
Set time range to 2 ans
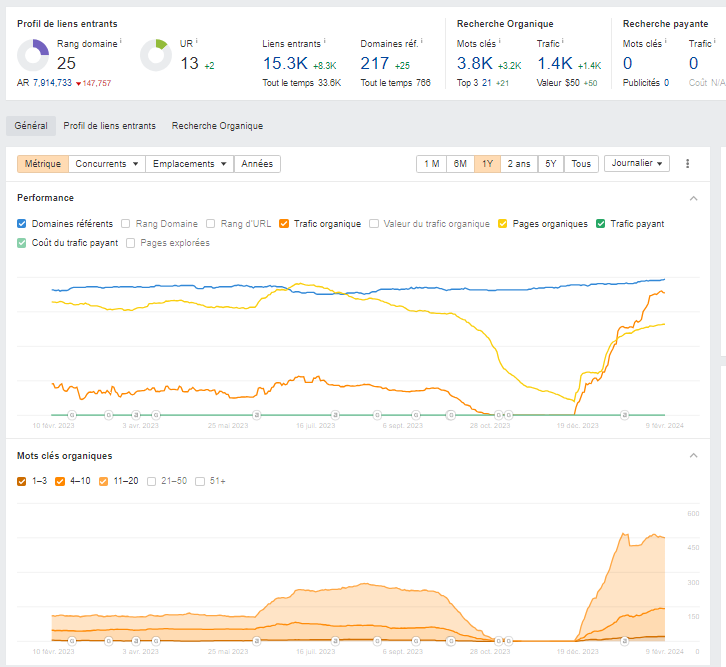point(519,164)
